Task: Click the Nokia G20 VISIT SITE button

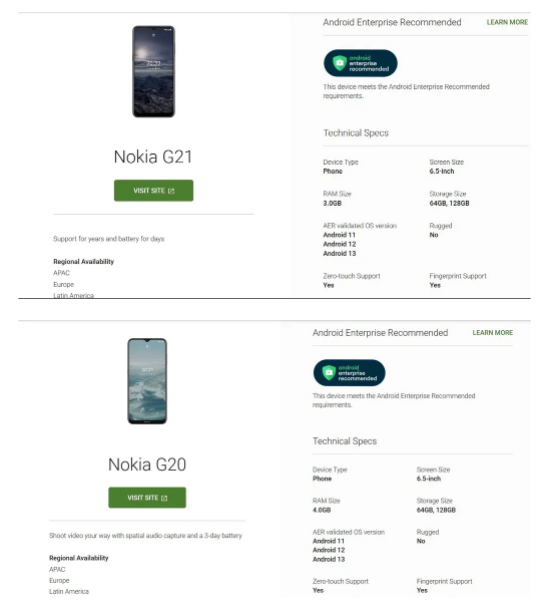Action: click(x=147, y=497)
